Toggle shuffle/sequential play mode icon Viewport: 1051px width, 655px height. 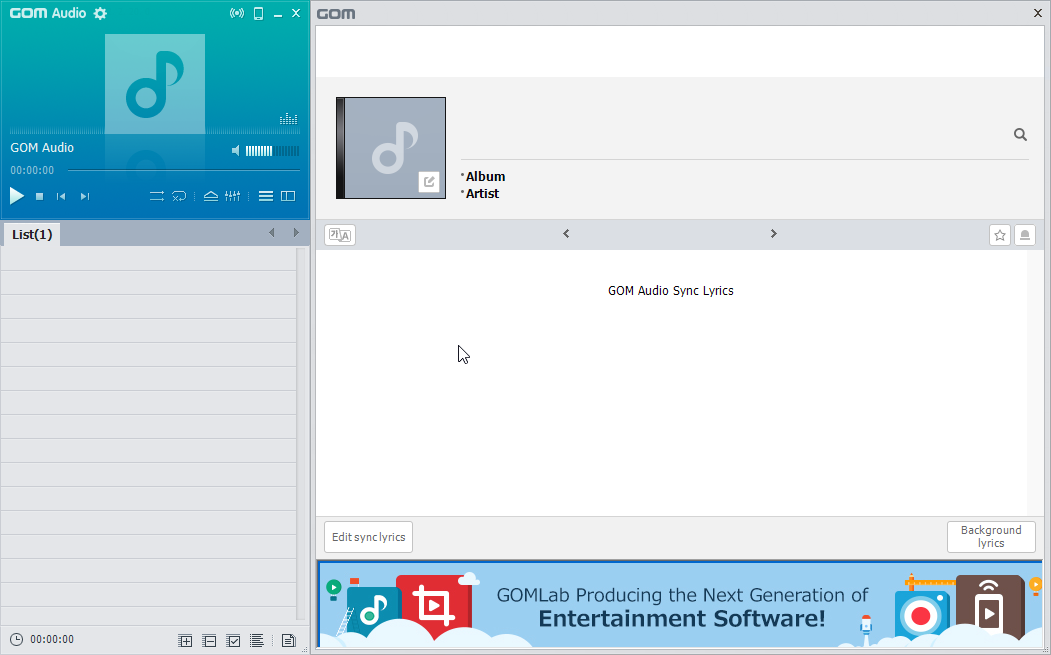tap(157, 196)
